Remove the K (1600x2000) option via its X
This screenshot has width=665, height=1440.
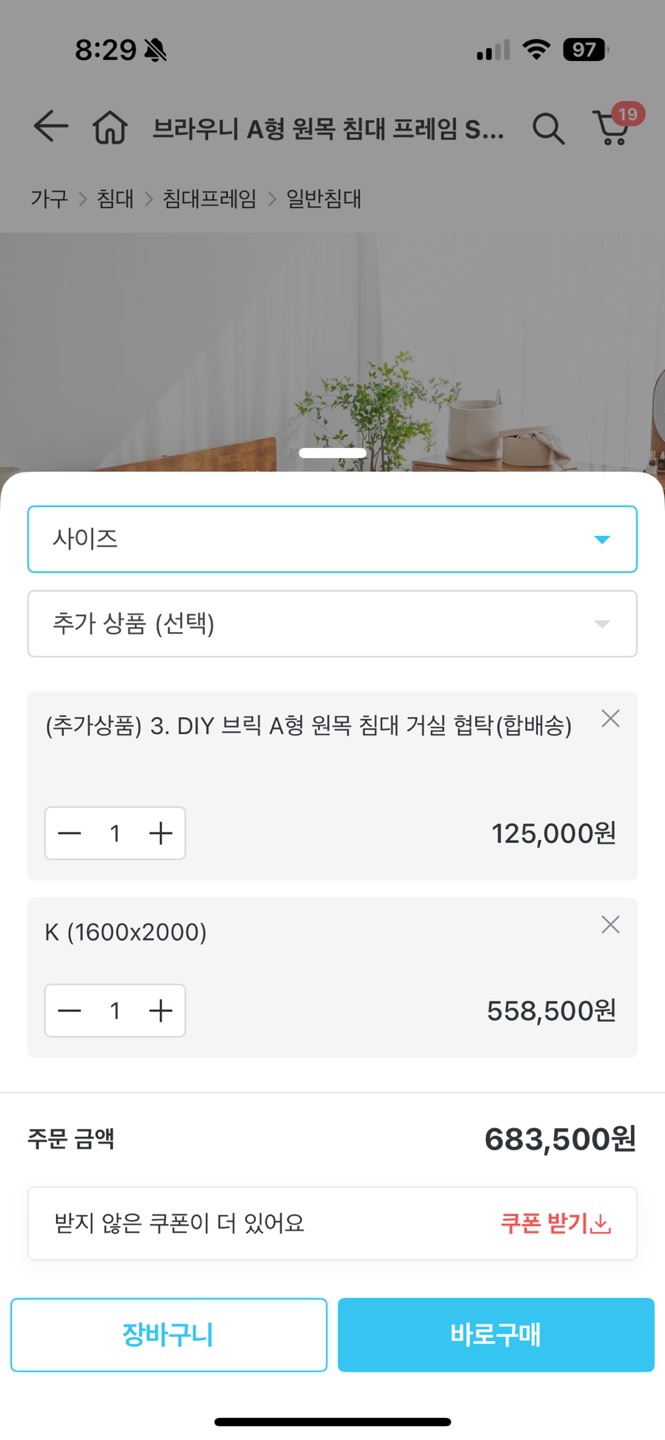[610, 925]
